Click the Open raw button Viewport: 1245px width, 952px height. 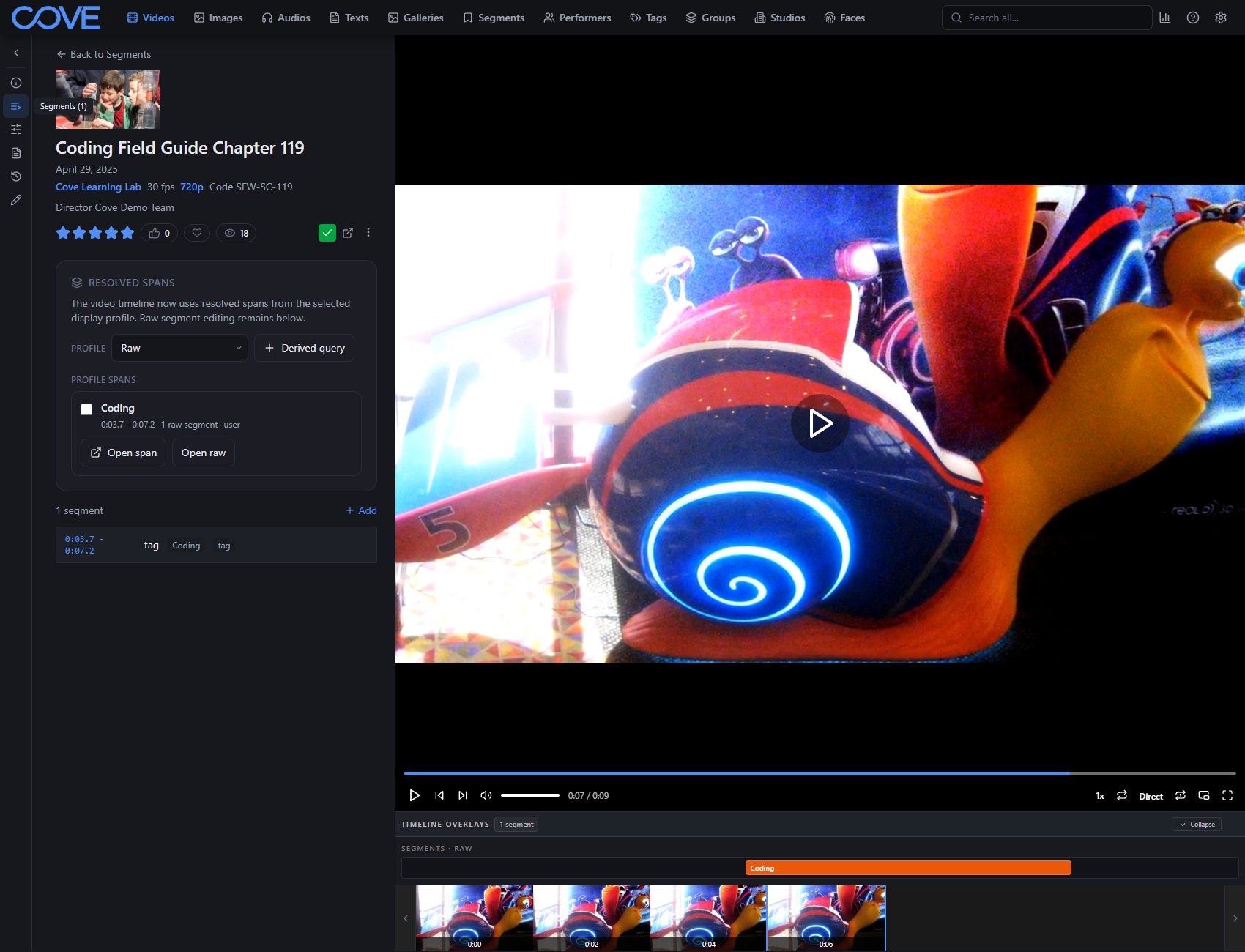(204, 453)
